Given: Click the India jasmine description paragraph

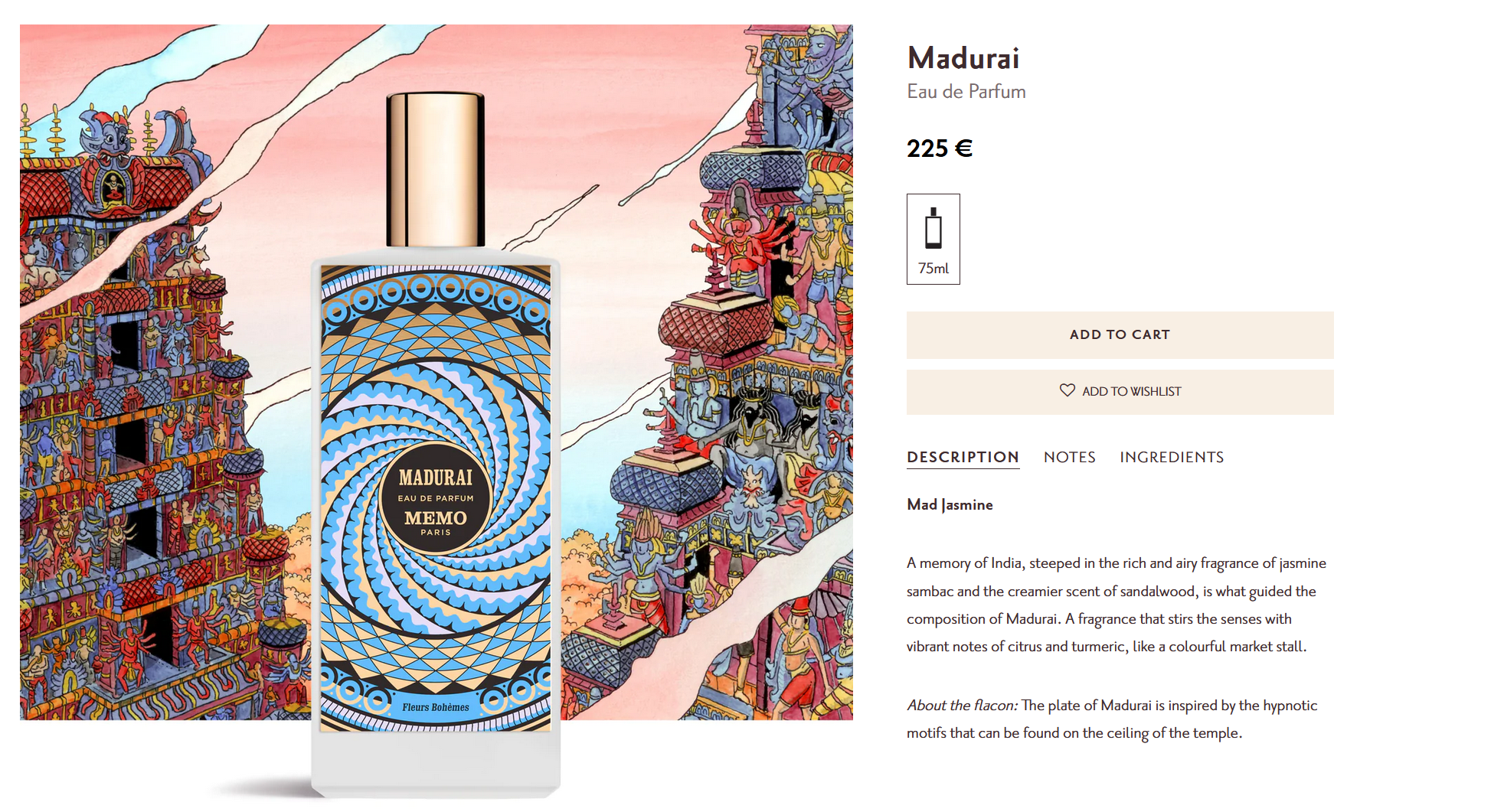Looking at the screenshot, I should 1117,605.
